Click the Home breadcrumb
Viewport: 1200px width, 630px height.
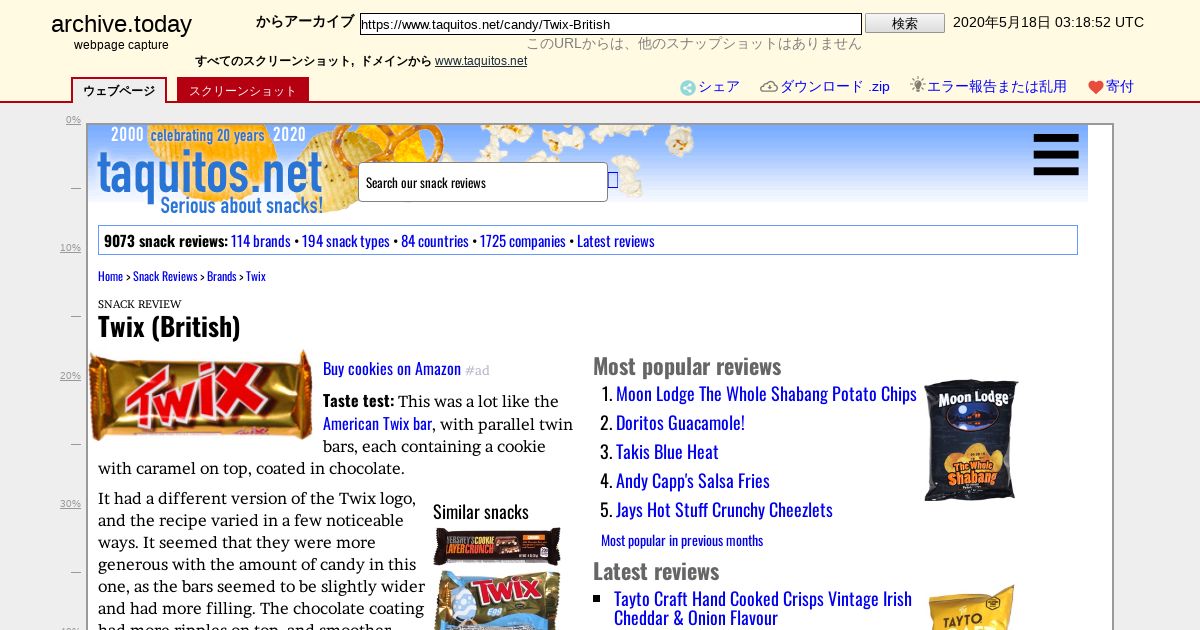(110, 276)
